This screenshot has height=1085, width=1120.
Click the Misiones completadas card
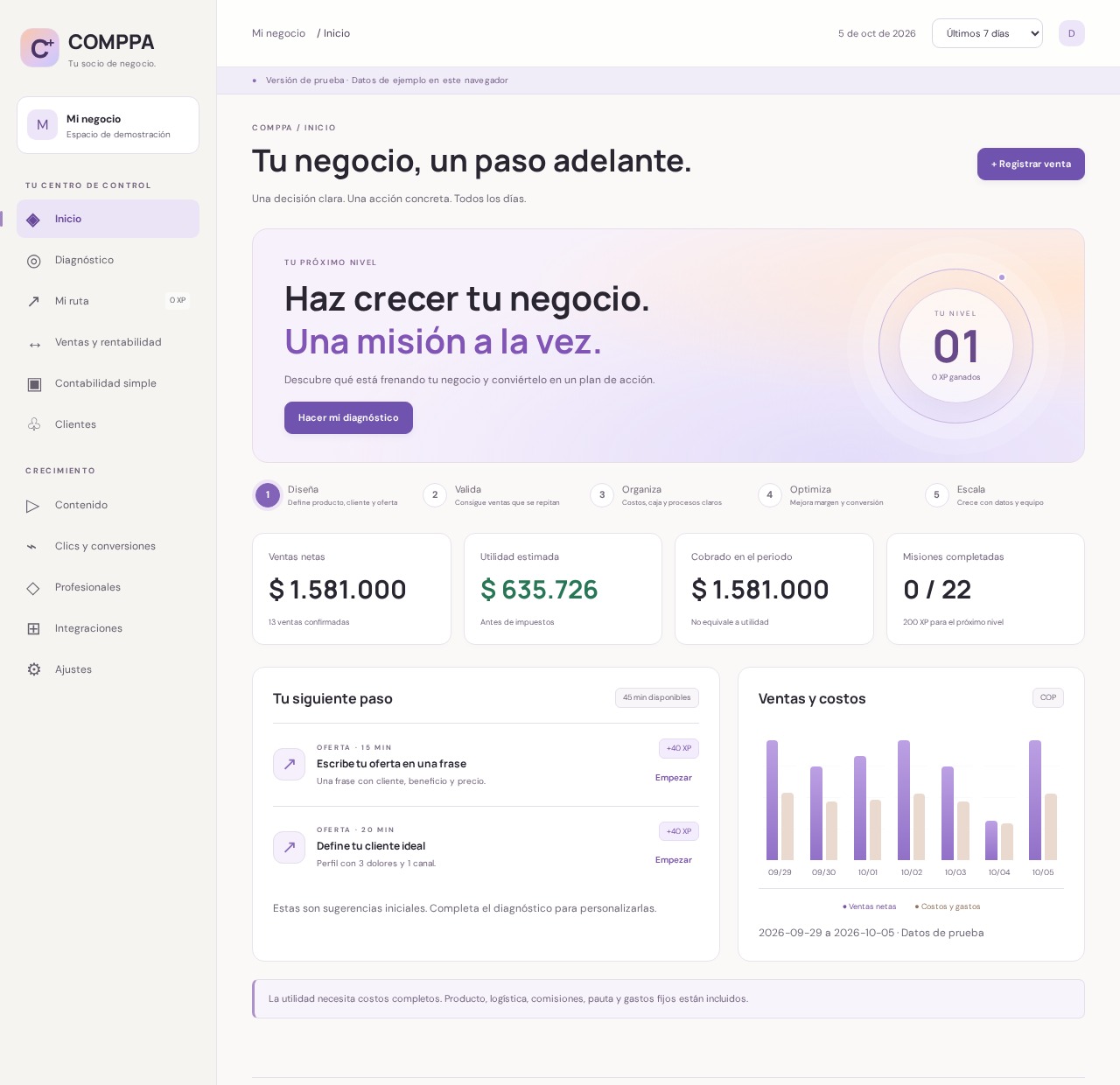coord(985,589)
